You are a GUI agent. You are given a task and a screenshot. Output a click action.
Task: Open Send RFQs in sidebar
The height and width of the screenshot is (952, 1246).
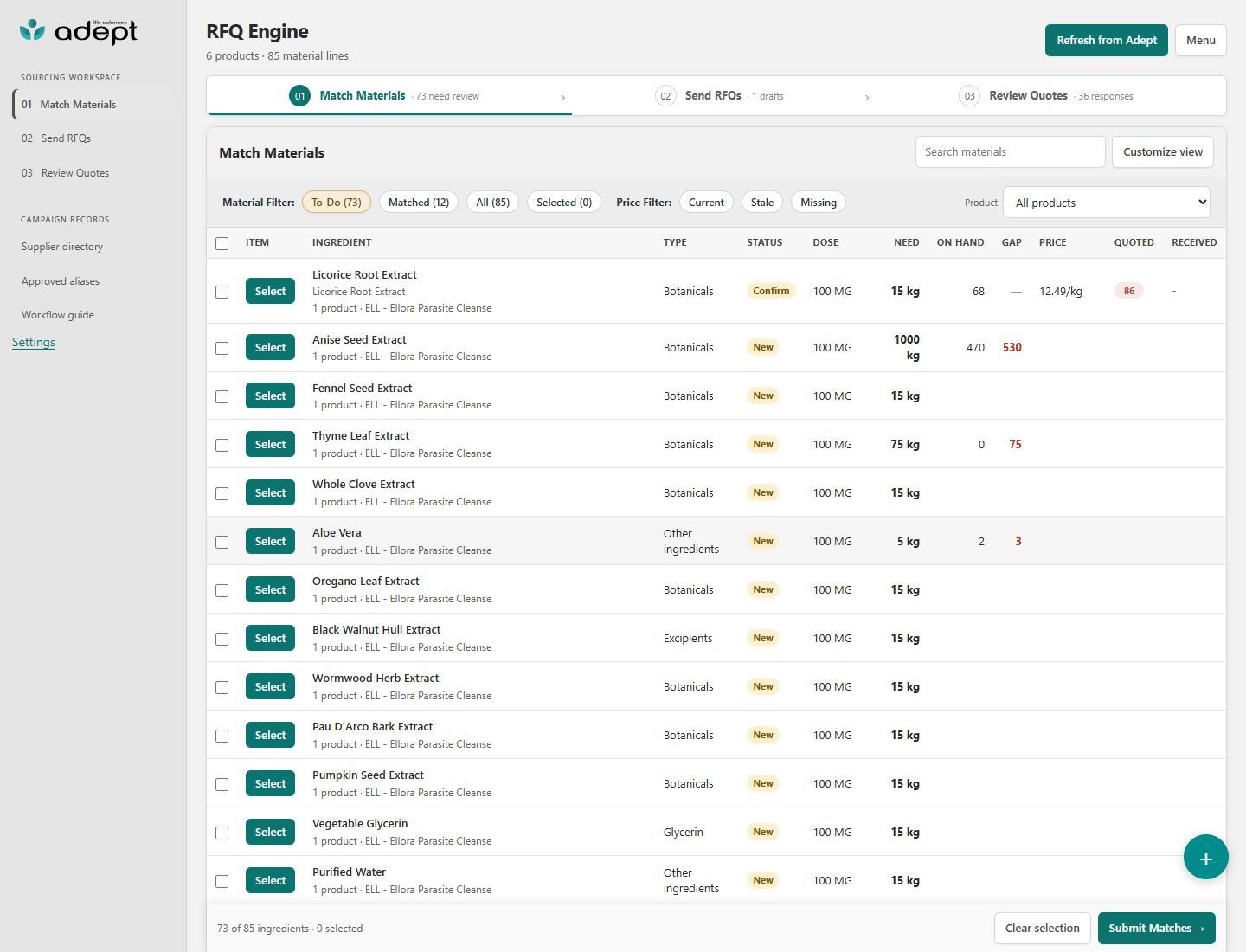pos(93,138)
